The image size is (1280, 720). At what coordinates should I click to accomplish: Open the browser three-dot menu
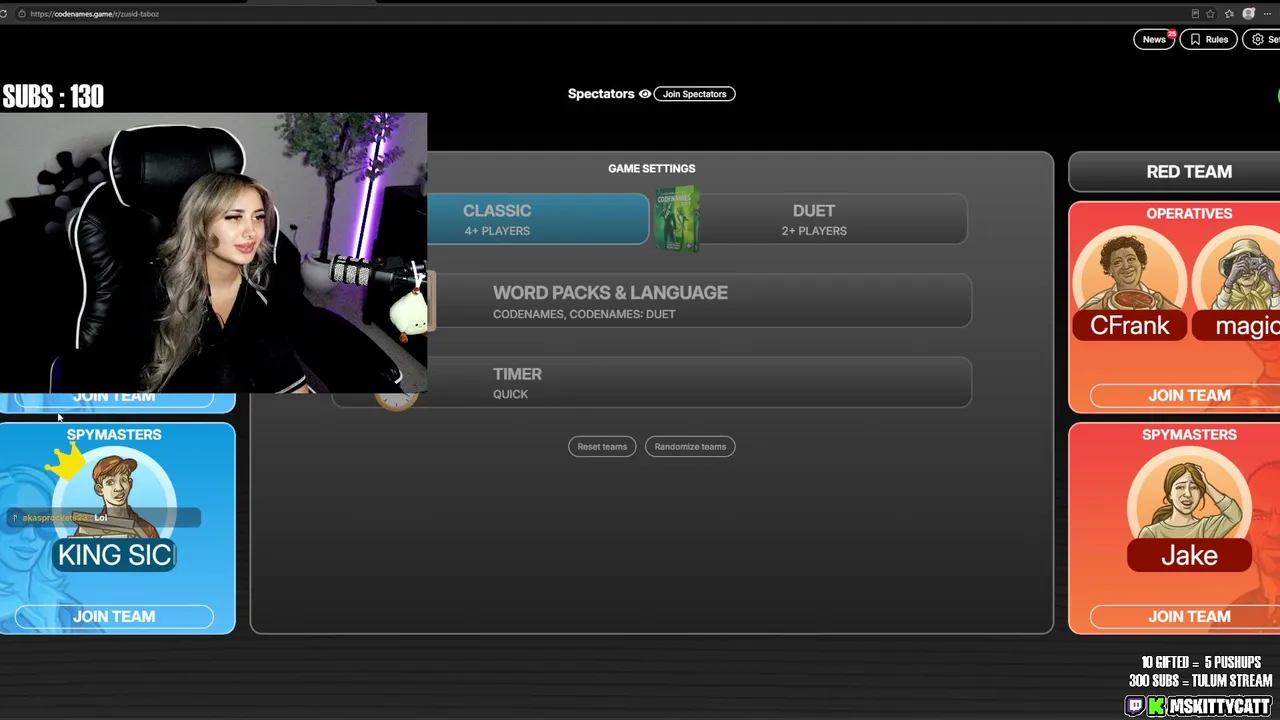click(1268, 14)
